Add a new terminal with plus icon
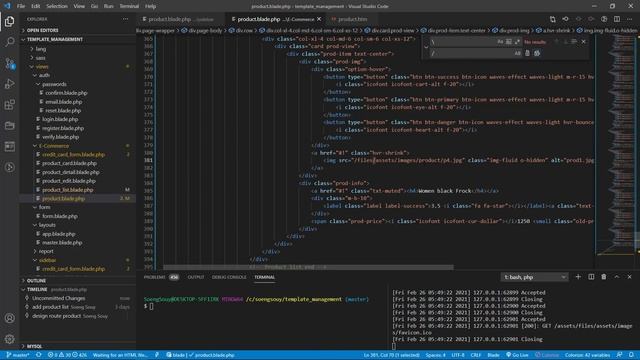 (x=578, y=277)
